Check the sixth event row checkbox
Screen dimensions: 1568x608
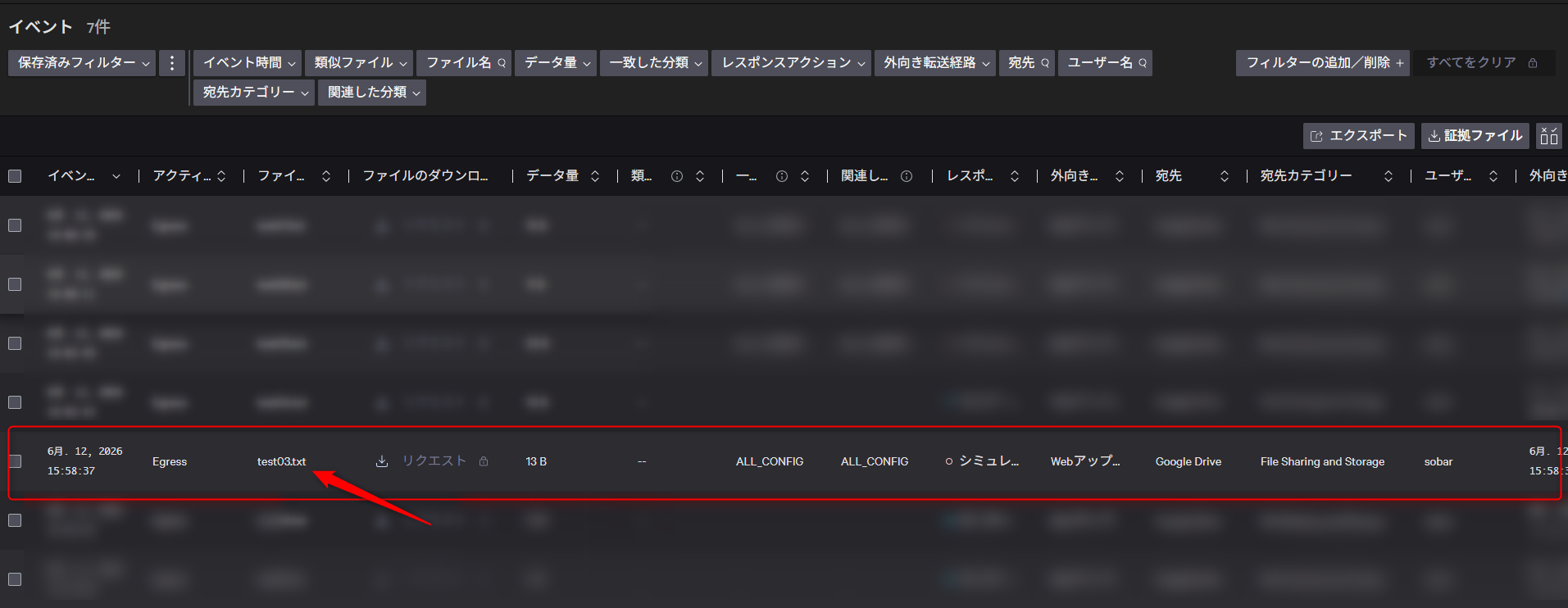(15, 520)
